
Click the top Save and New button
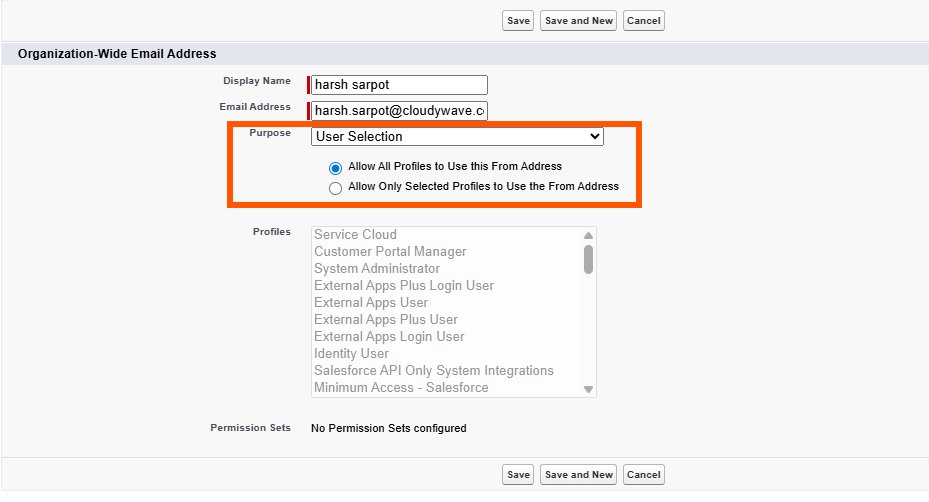579,21
